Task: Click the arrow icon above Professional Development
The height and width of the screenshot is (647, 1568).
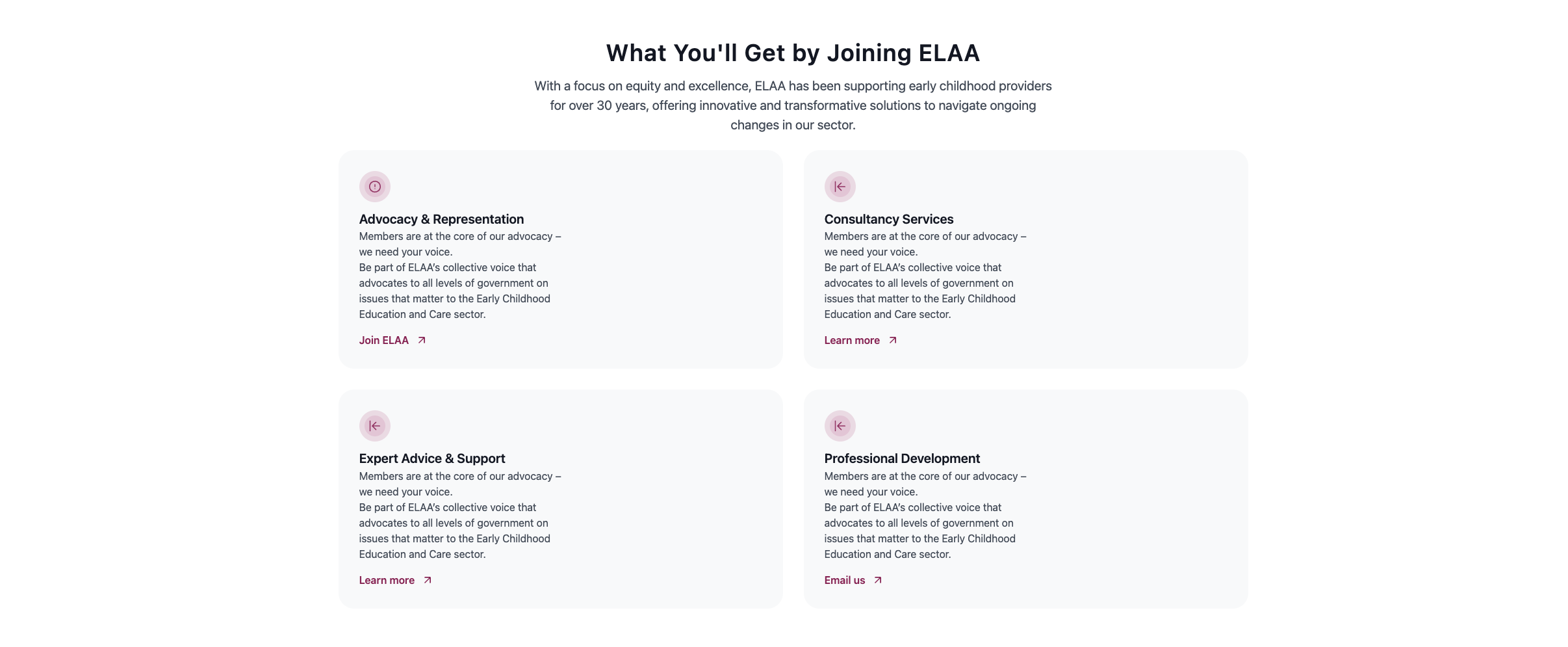Action: point(840,426)
